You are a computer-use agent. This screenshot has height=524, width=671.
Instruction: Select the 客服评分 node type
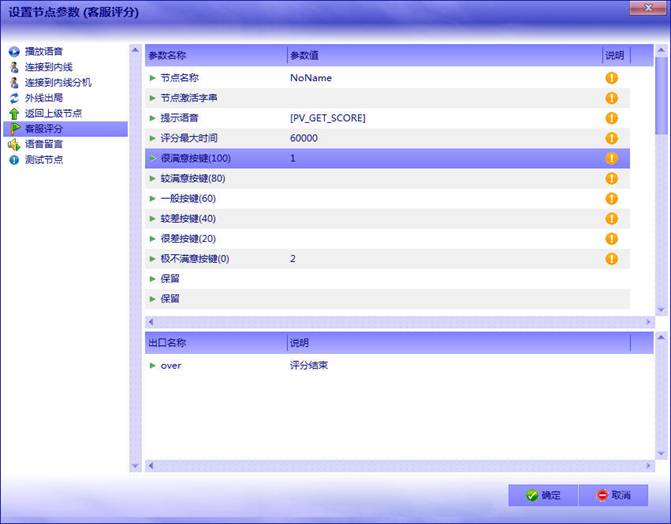[x=44, y=129]
